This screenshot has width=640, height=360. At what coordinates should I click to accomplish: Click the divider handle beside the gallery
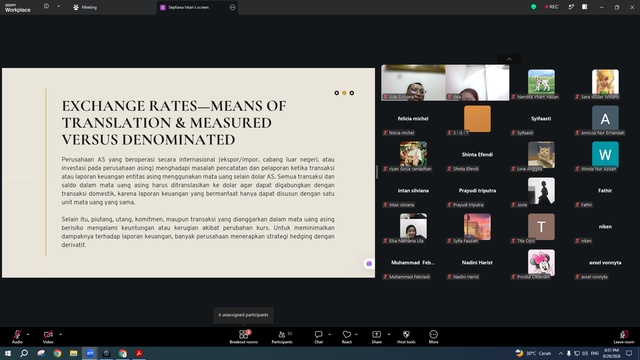click(377, 172)
